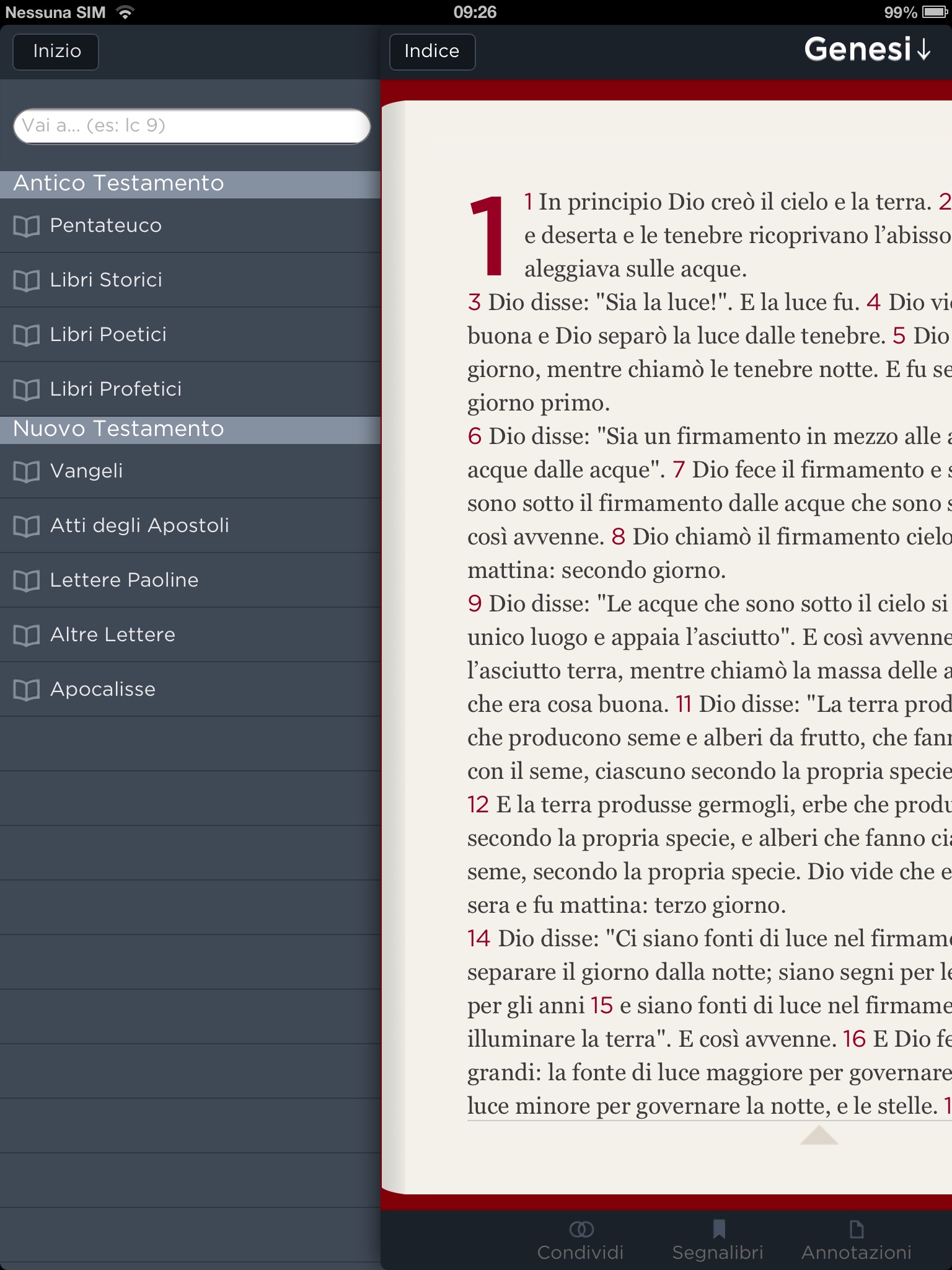
Task: Tap the Condividi label
Action: pyautogui.click(x=581, y=1252)
